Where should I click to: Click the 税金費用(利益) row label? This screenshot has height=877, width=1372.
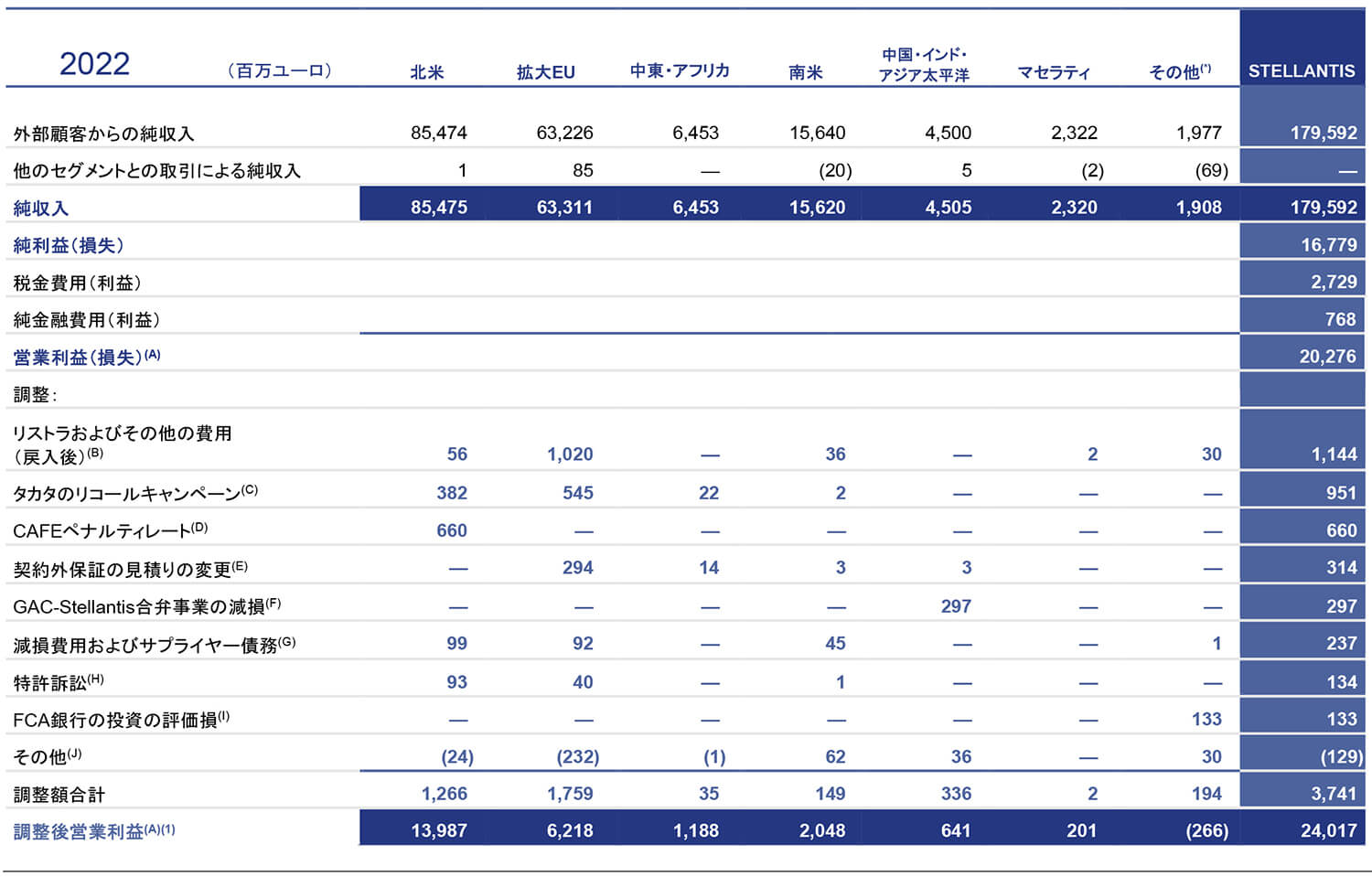78,283
